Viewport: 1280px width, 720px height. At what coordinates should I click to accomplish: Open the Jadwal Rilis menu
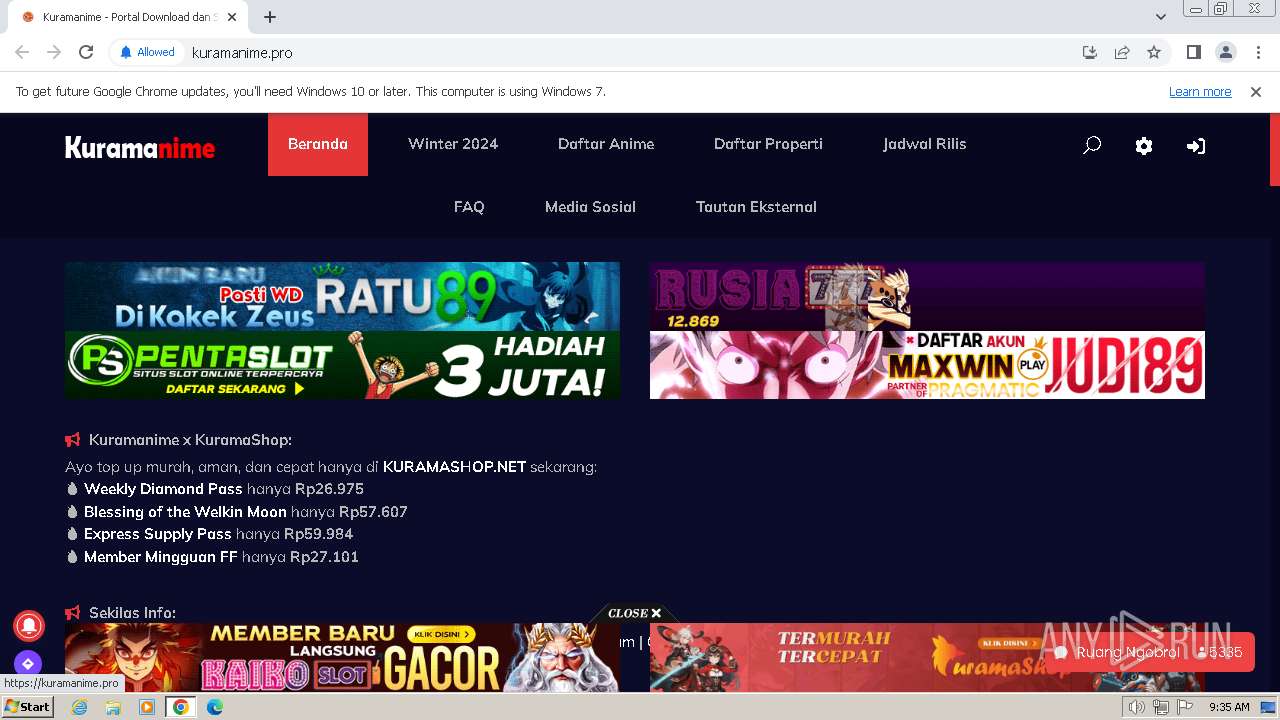click(x=925, y=144)
